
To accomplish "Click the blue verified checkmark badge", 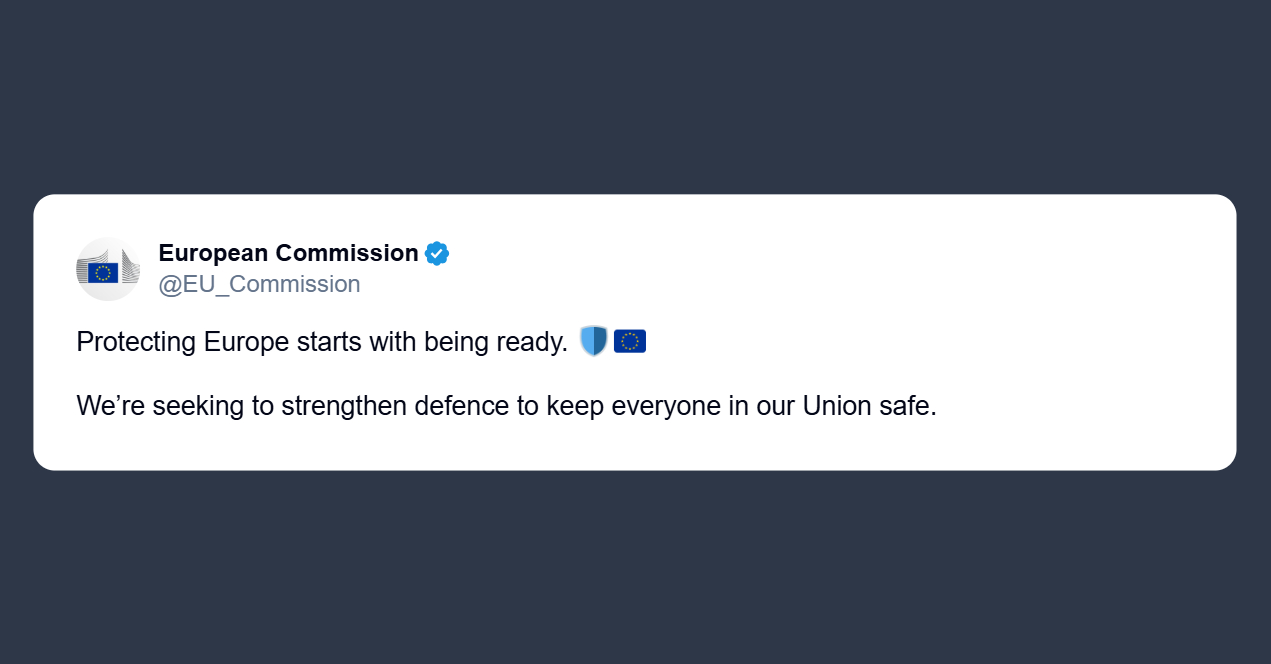I will [x=437, y=254].
